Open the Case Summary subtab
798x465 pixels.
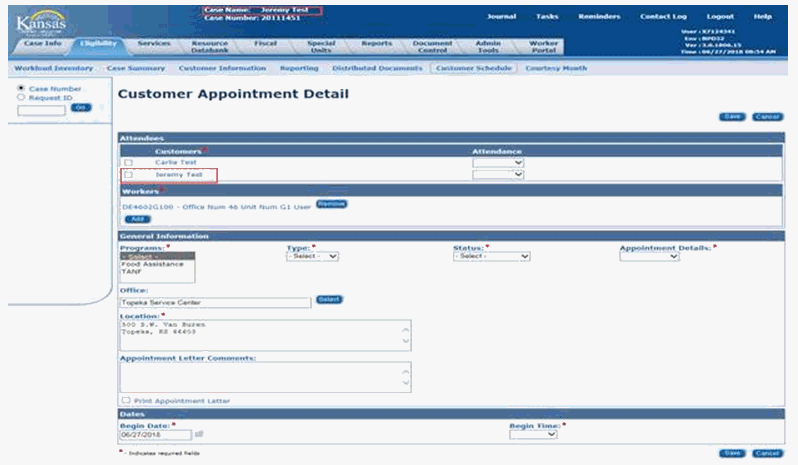point(136,68)
